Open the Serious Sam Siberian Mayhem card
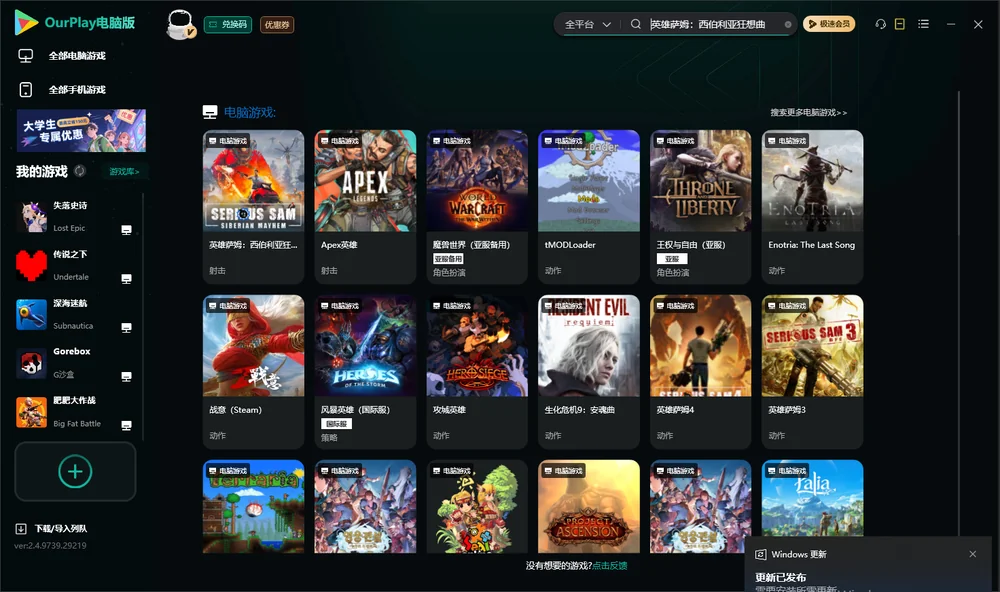Viewport: 1000px width, 592px height. (253, 207)
